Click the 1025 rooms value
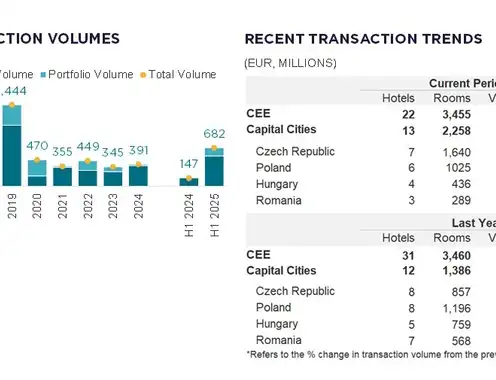 pyautogui.click(x=459, y=168)
